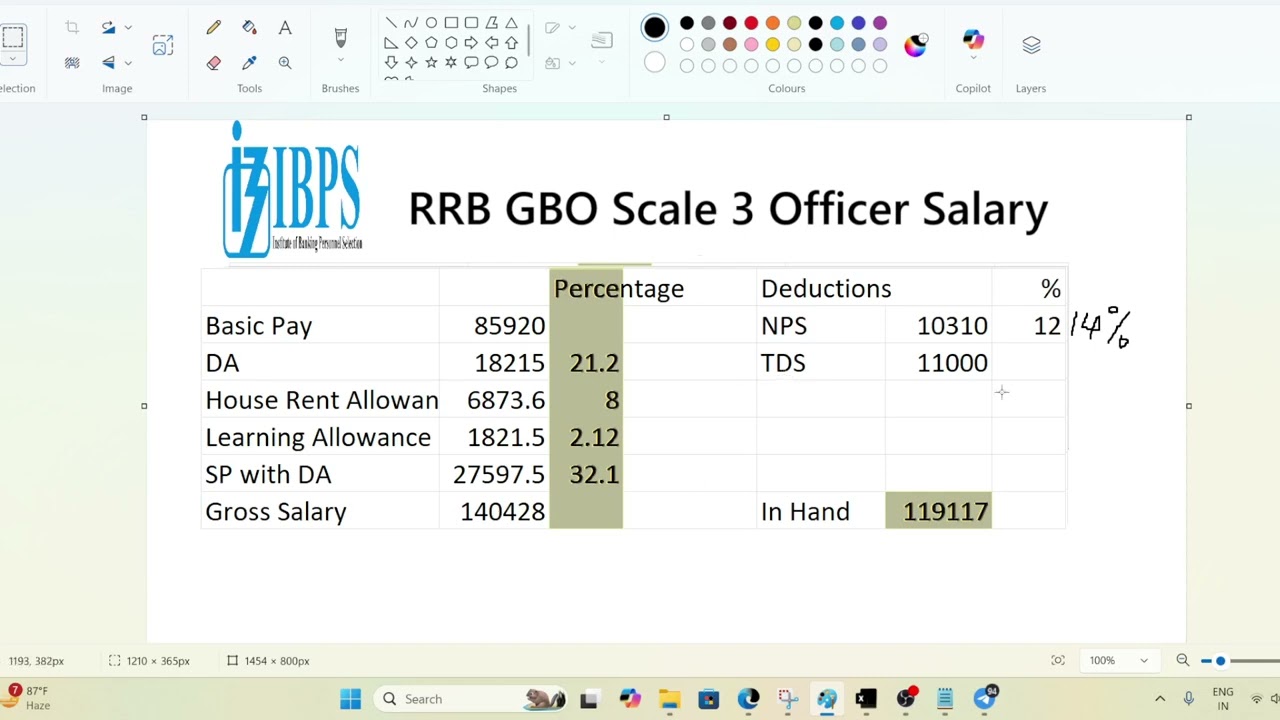
Task: Click the In Hand value 119117
Action: 945,512
